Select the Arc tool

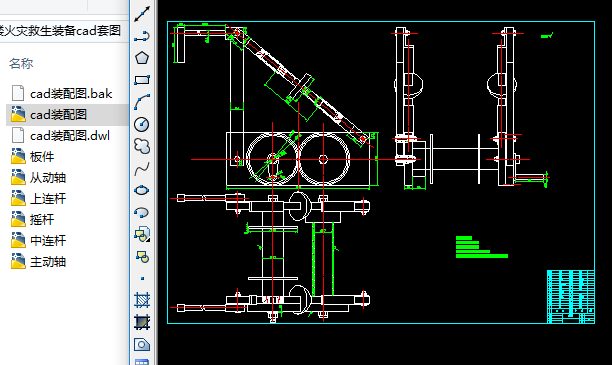142,102
